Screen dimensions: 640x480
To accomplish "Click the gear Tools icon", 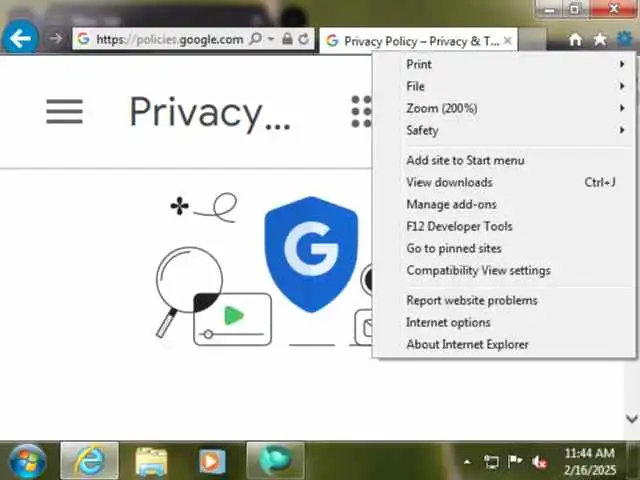I will pos(624,40).
